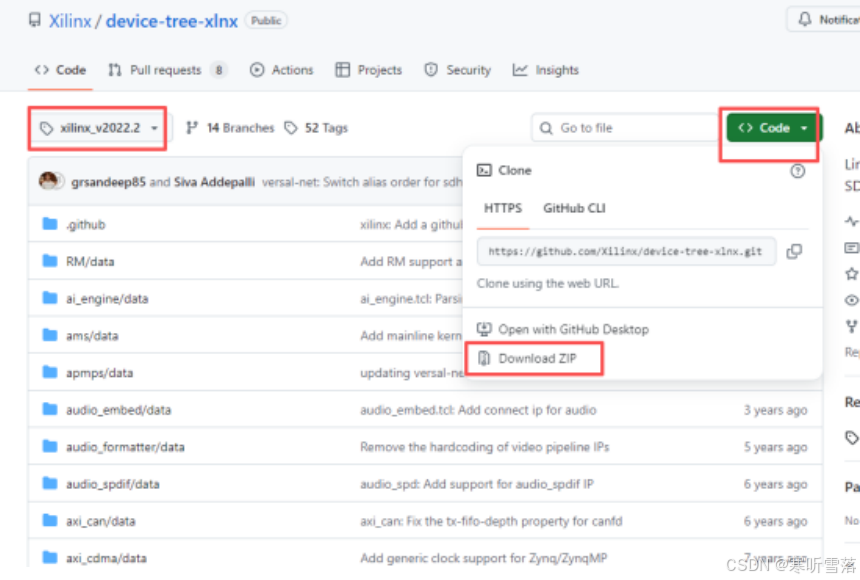This screenshot has height=580, width=860.
Task: Open commit 'Add generic clock support for Zynq/ZynqMP'
Action: pyautogui.click(x=484, y=559)
